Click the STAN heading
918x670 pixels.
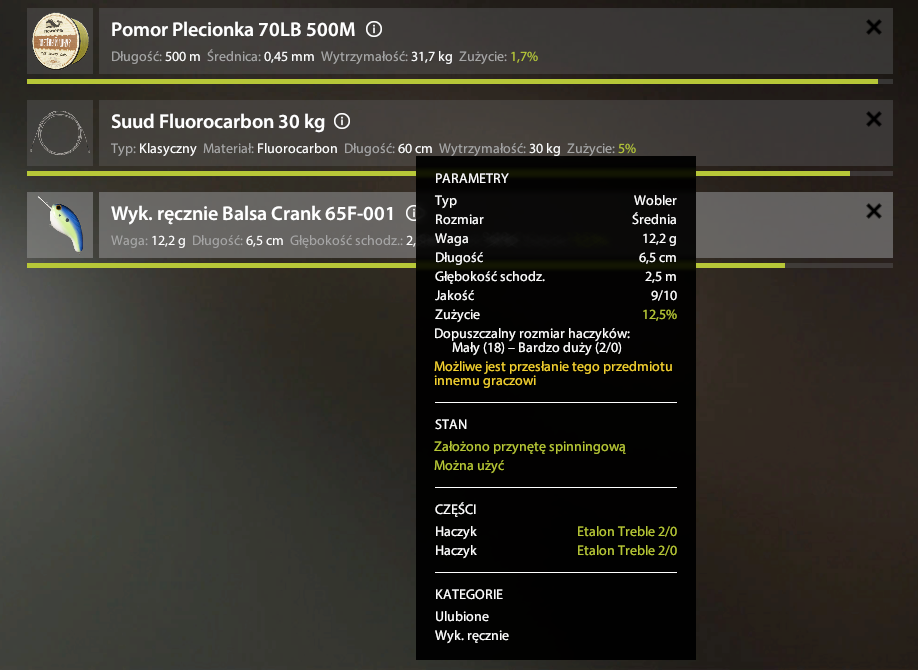(451, 425)
